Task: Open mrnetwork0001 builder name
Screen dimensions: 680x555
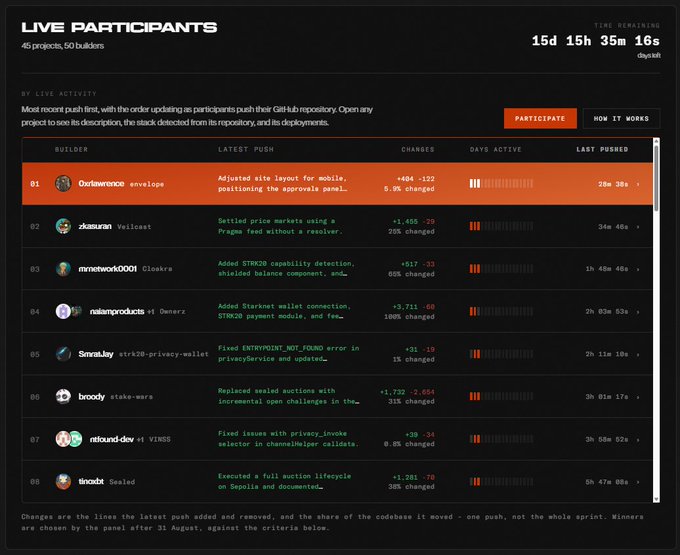Action: pyautogui.click(x=108, y=268)
